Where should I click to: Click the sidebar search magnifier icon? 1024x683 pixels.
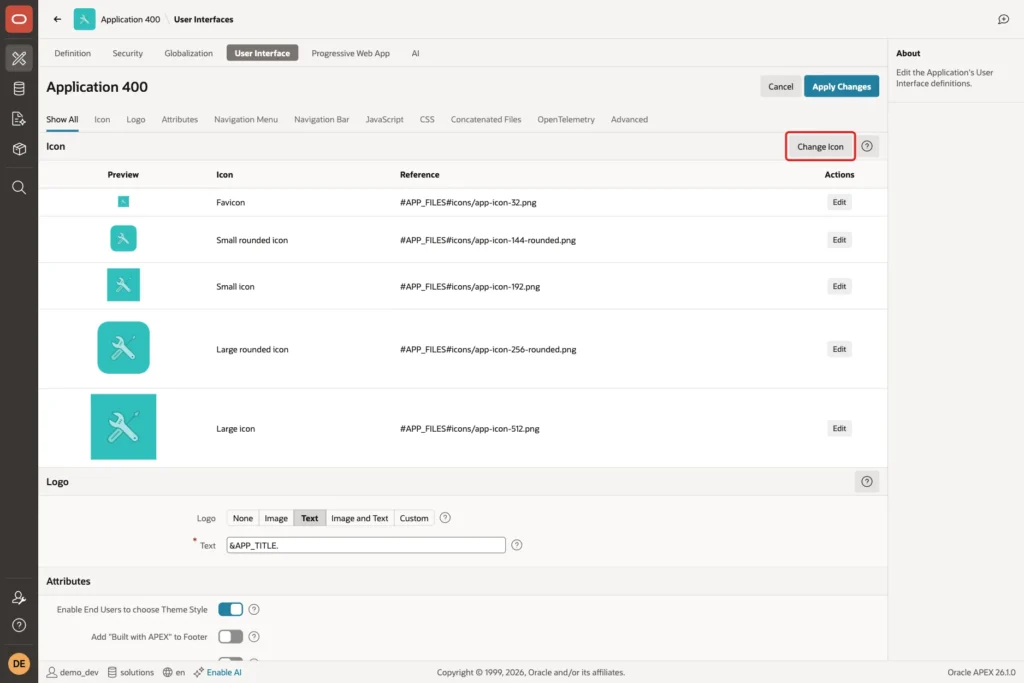pos(19,188)
